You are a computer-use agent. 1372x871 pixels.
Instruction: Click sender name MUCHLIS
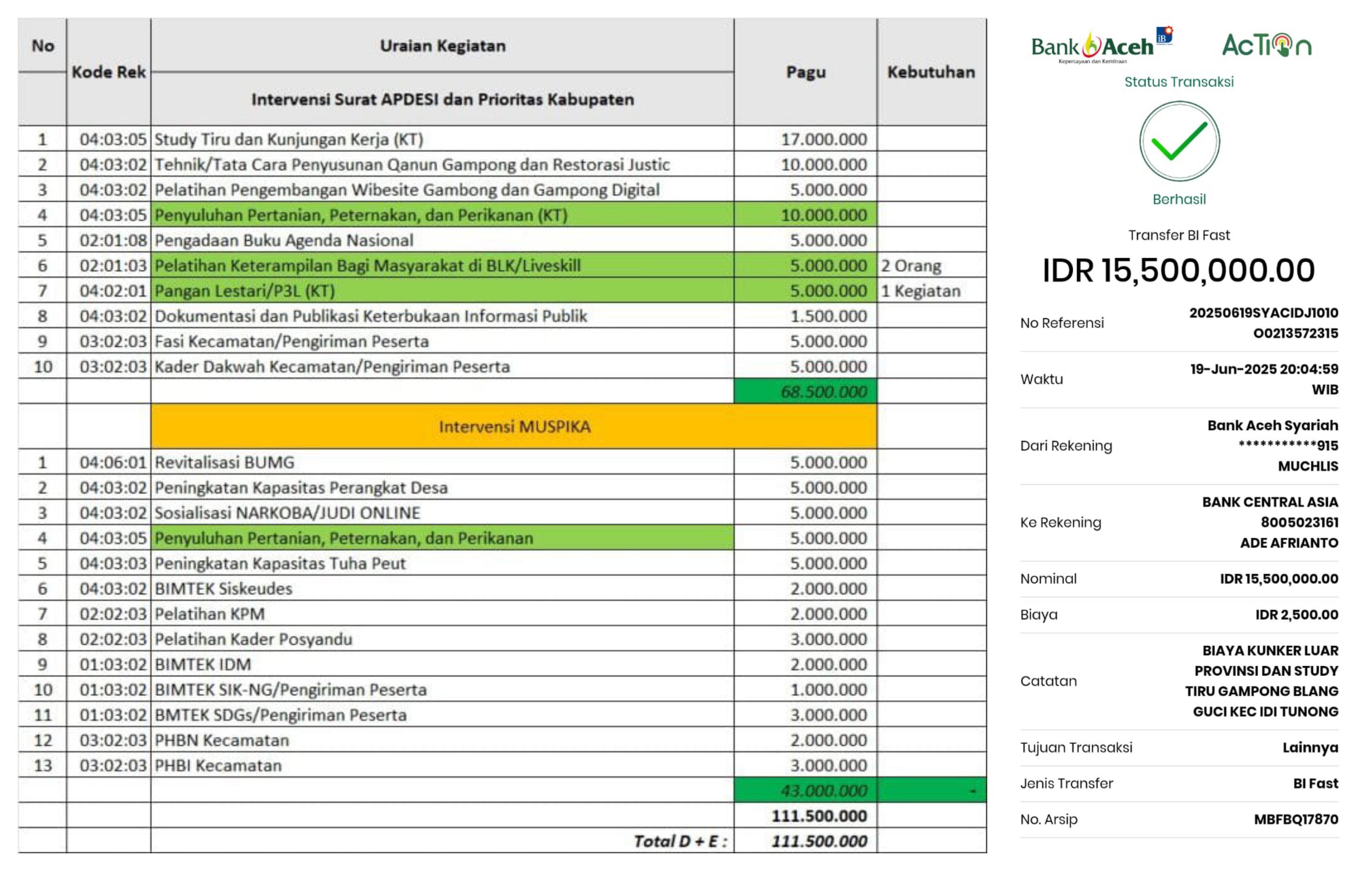[x=1307, y=466]
